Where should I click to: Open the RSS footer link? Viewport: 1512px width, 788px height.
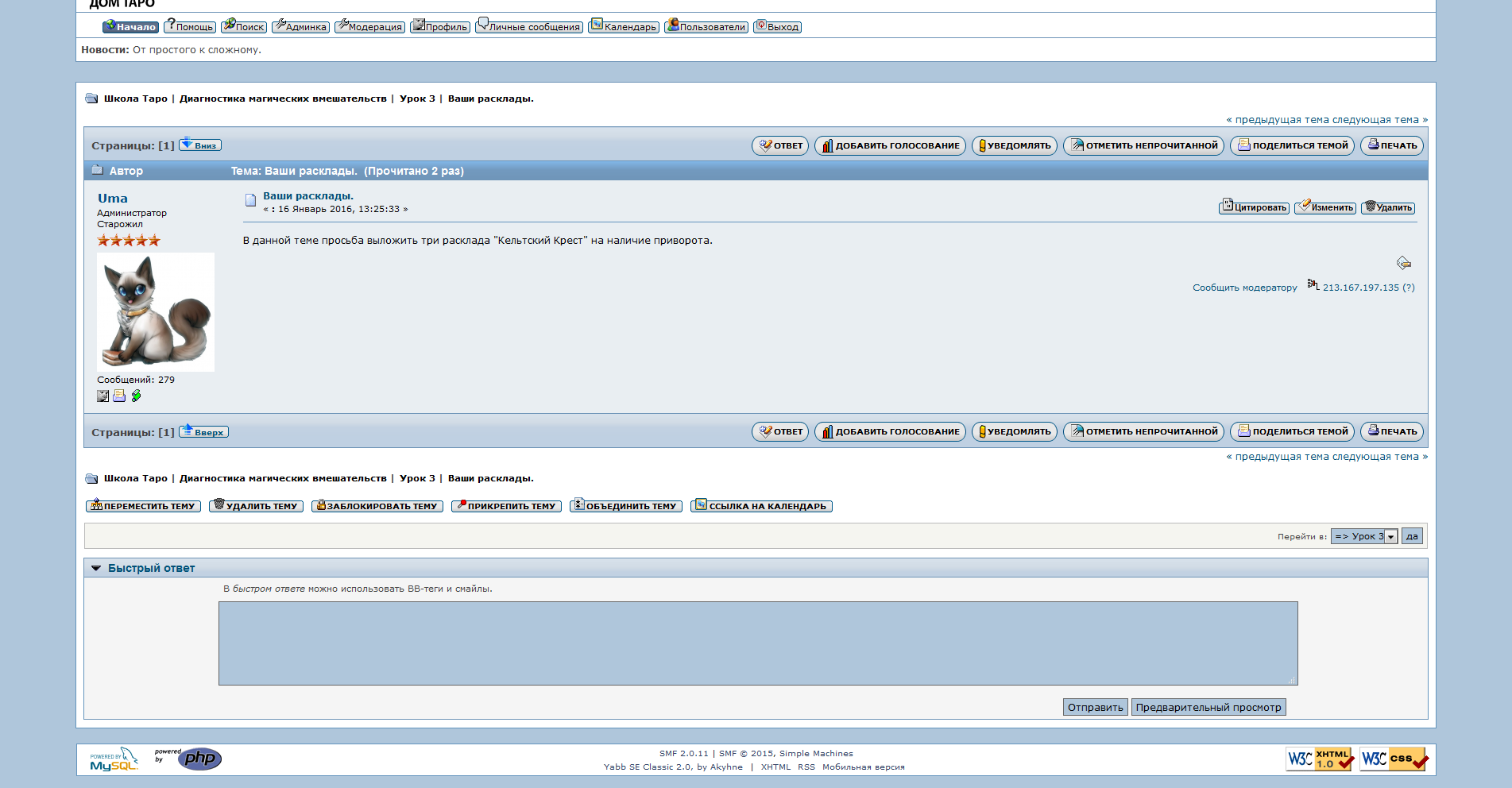pos(806,767)
